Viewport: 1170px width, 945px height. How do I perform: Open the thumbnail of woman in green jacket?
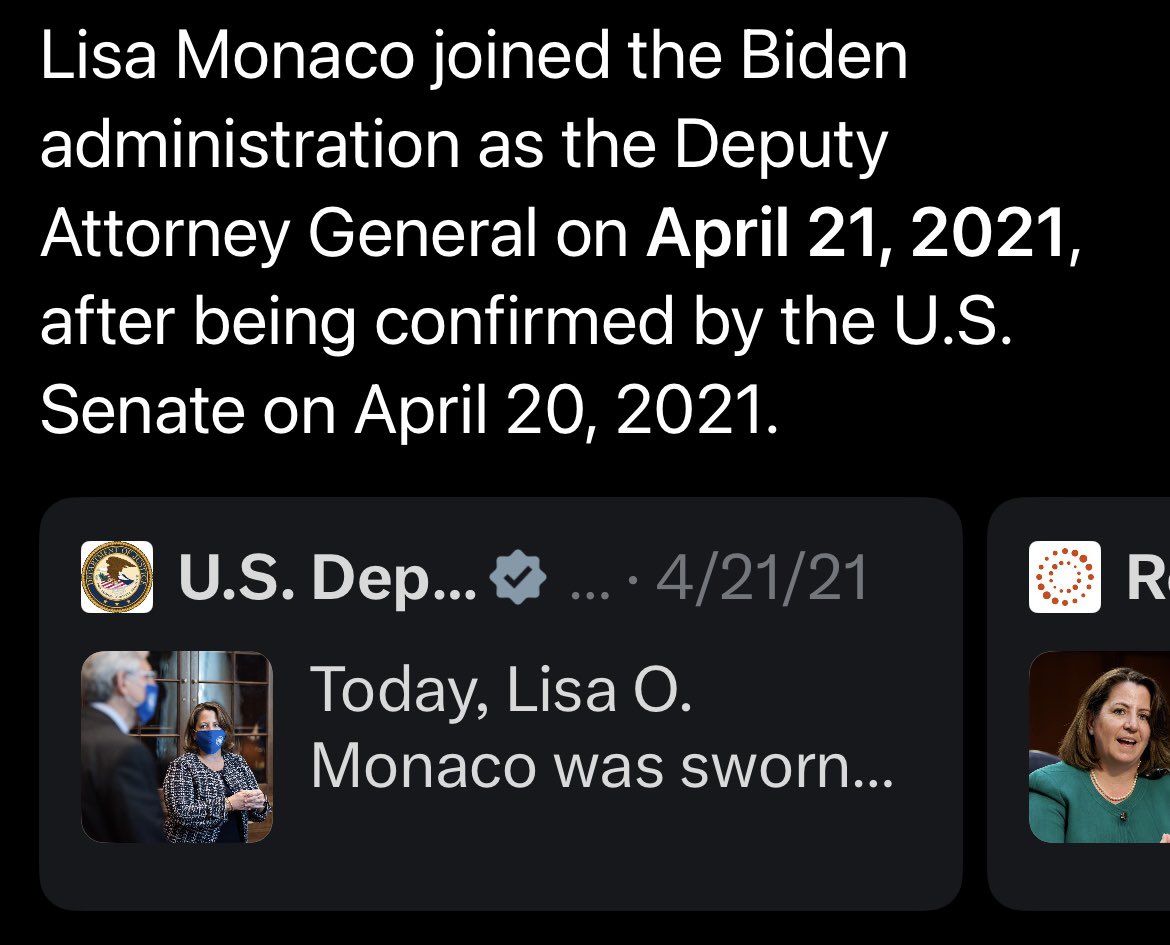tap(1099, 746)
